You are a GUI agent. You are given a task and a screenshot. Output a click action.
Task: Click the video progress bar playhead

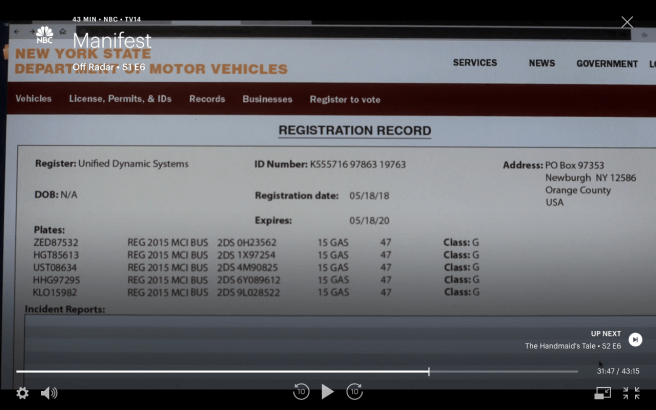(429, 371)
